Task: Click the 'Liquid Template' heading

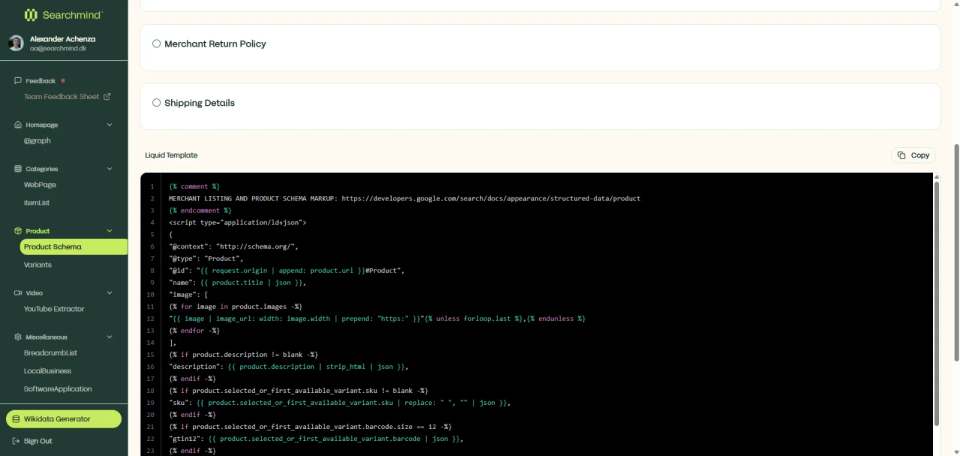Action: [x=171, y=155]
